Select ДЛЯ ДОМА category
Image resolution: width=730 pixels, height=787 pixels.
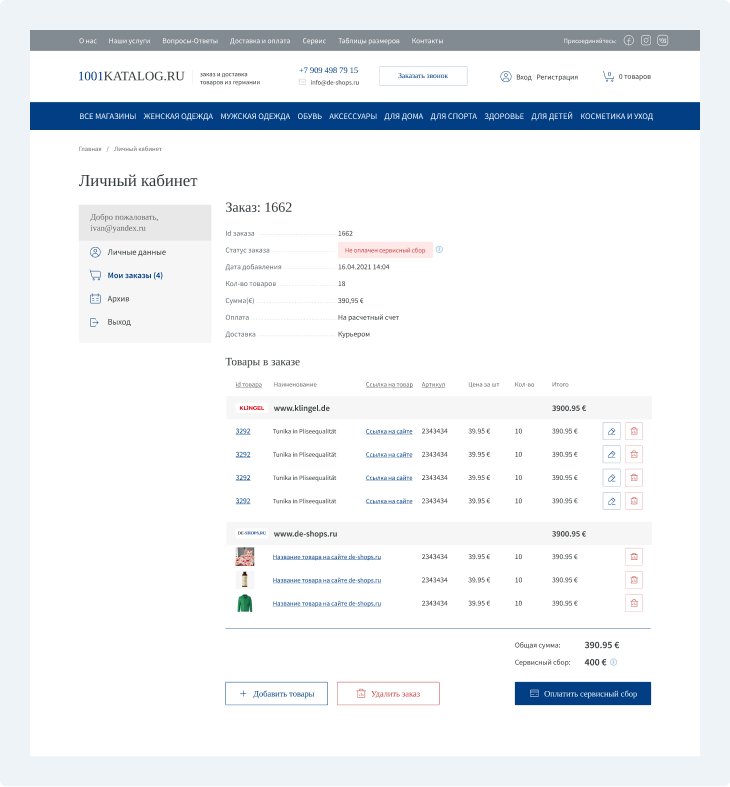point(404,116)
